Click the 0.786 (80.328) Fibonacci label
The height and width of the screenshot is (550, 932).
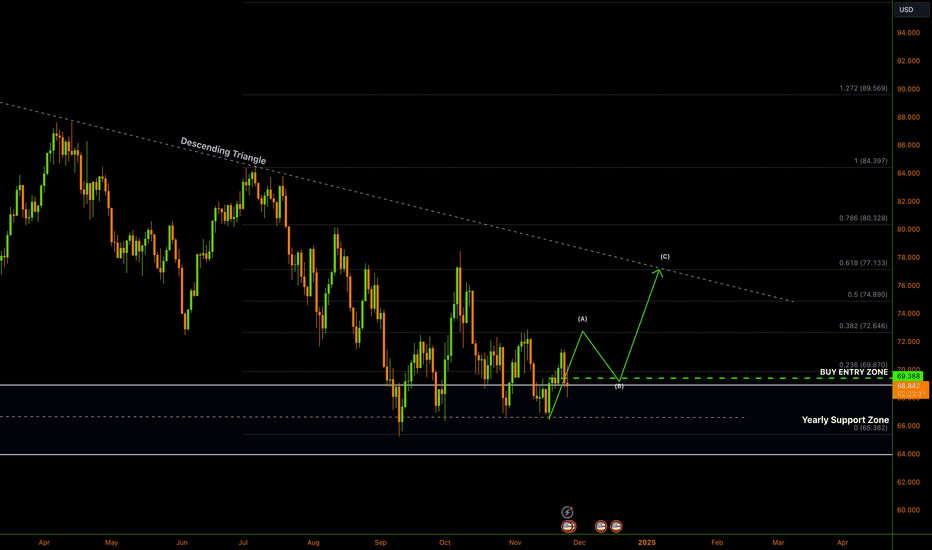pyautogui.click(x=864, y=218)
